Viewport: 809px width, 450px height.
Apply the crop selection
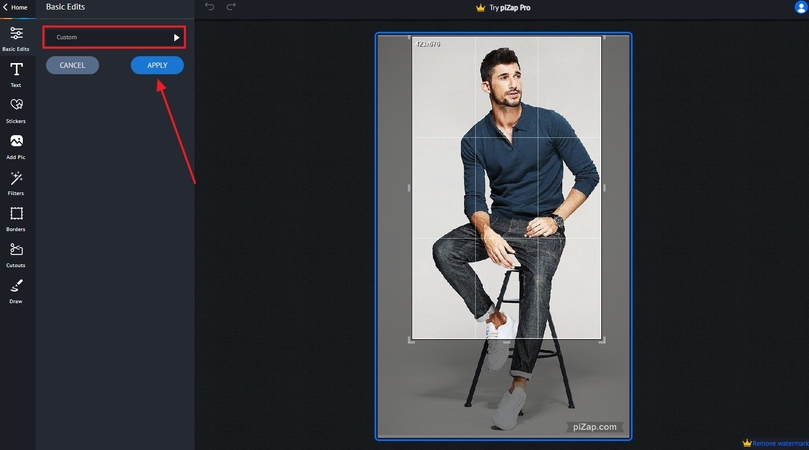157,65
